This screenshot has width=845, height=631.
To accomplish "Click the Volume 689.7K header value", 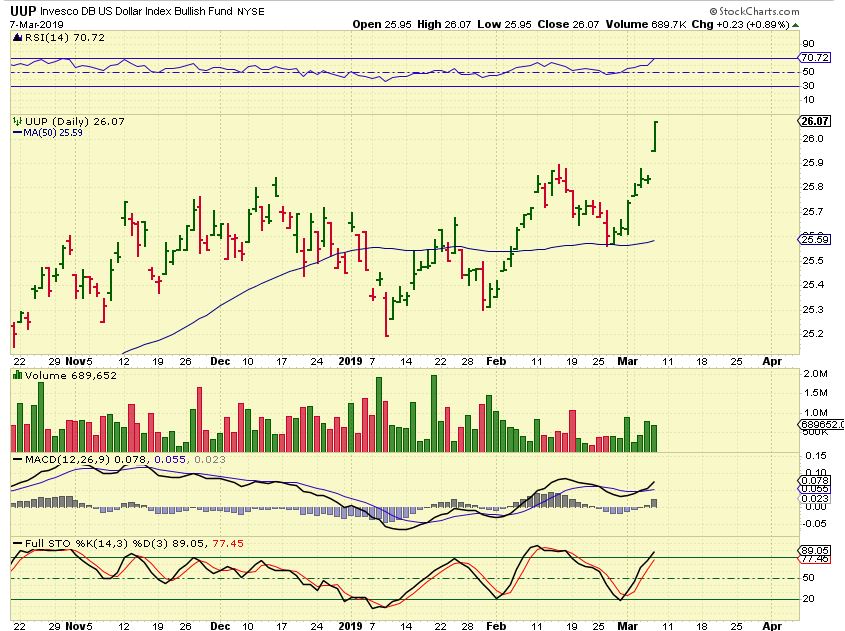I will coord(646,25).
